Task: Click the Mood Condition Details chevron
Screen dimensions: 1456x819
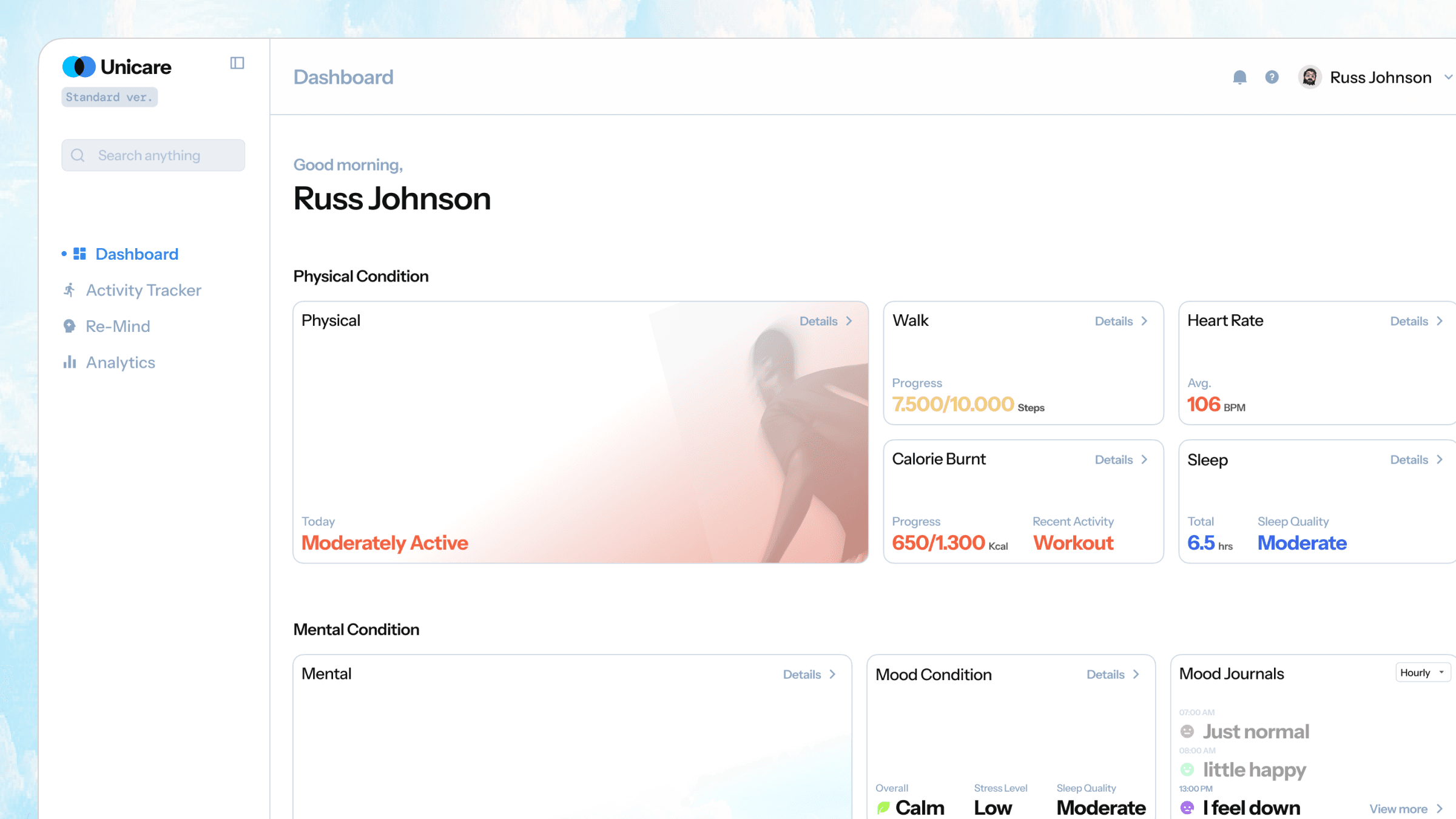Action: (x=1136, y=675)
